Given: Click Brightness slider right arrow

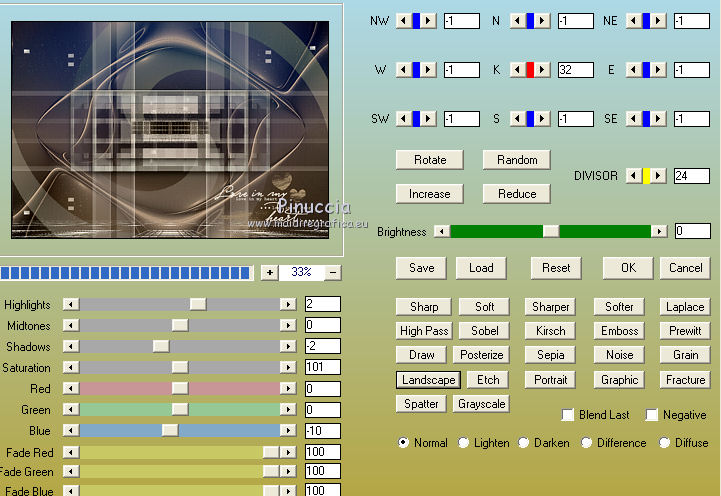Looking at the screenshot, I should (659, 231).
